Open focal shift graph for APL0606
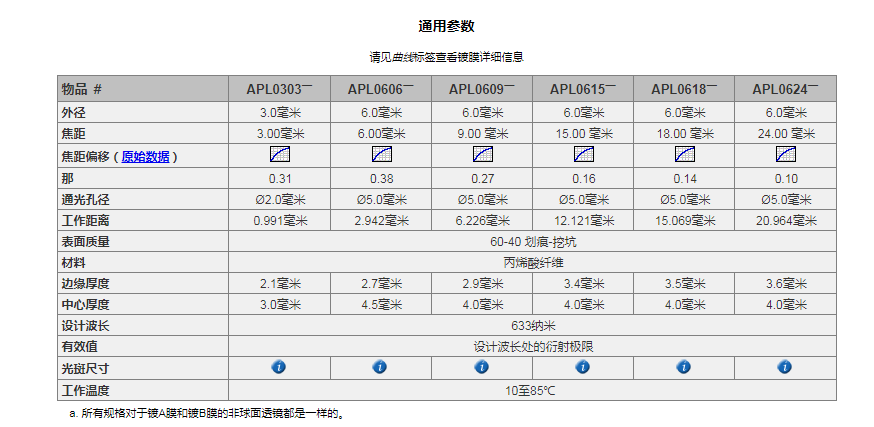Viewport: 874px width, 427px height. [381, 155]
